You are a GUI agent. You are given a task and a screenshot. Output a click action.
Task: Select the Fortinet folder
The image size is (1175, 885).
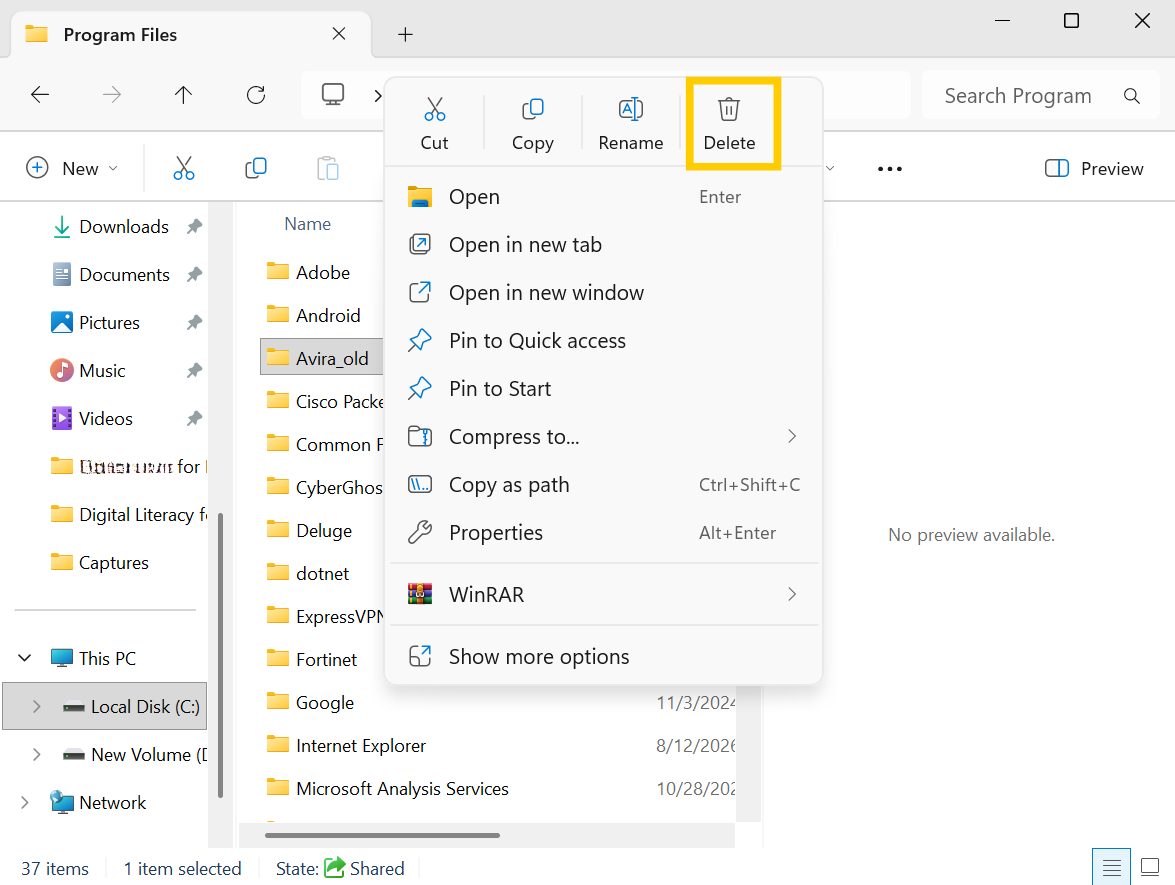312,659
